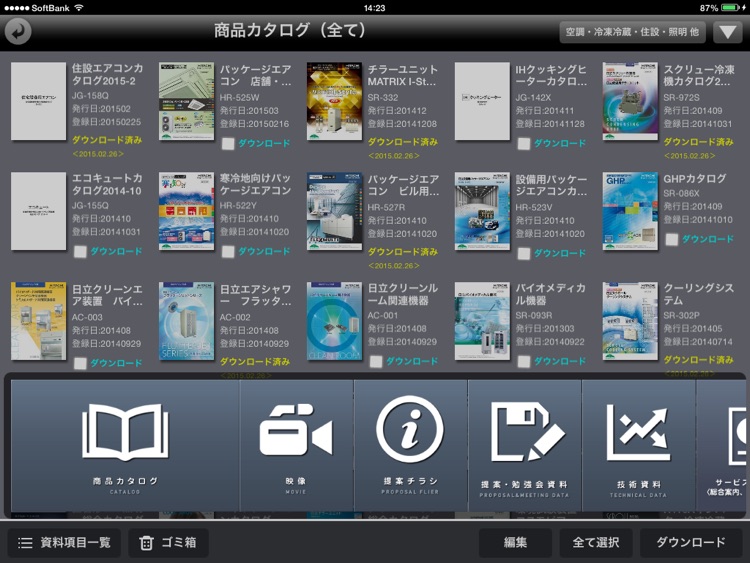Open the 資料項目一覧 list menu
The height and width of the screenshot is (563, 750).
tap(65, 543)
